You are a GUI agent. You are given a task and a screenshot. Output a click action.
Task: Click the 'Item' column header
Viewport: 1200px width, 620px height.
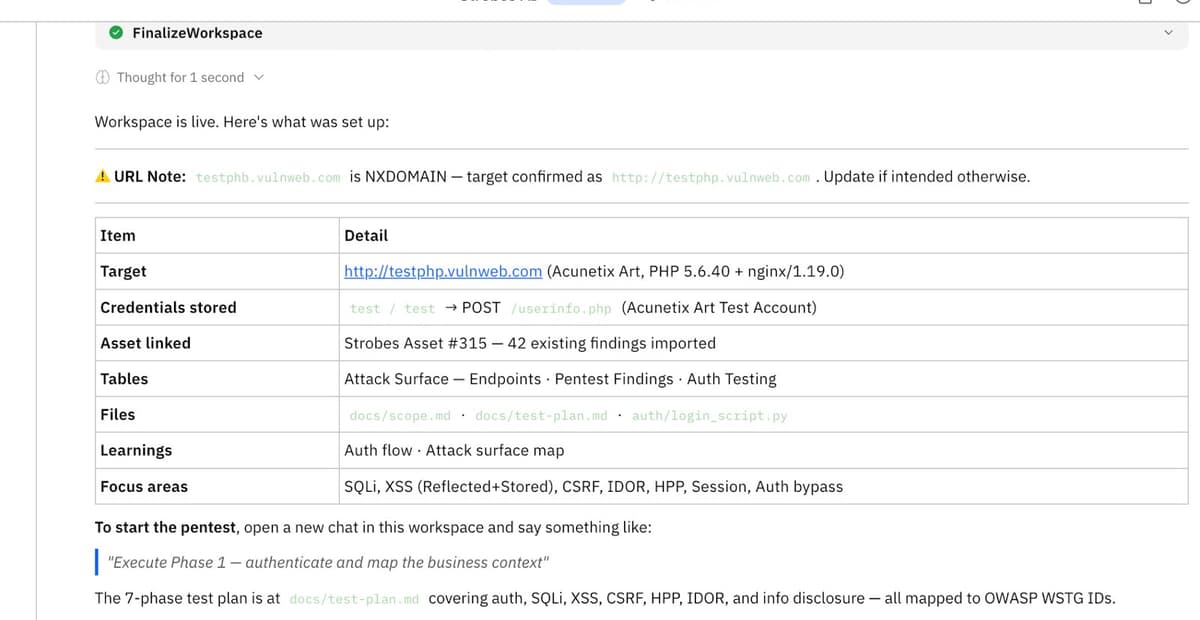click(118, 236)
